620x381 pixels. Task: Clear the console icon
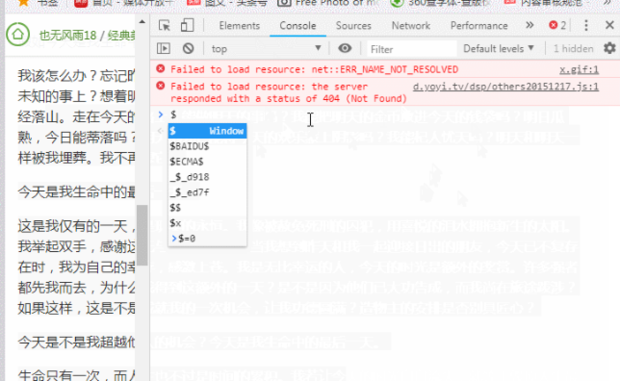(188, 49)
